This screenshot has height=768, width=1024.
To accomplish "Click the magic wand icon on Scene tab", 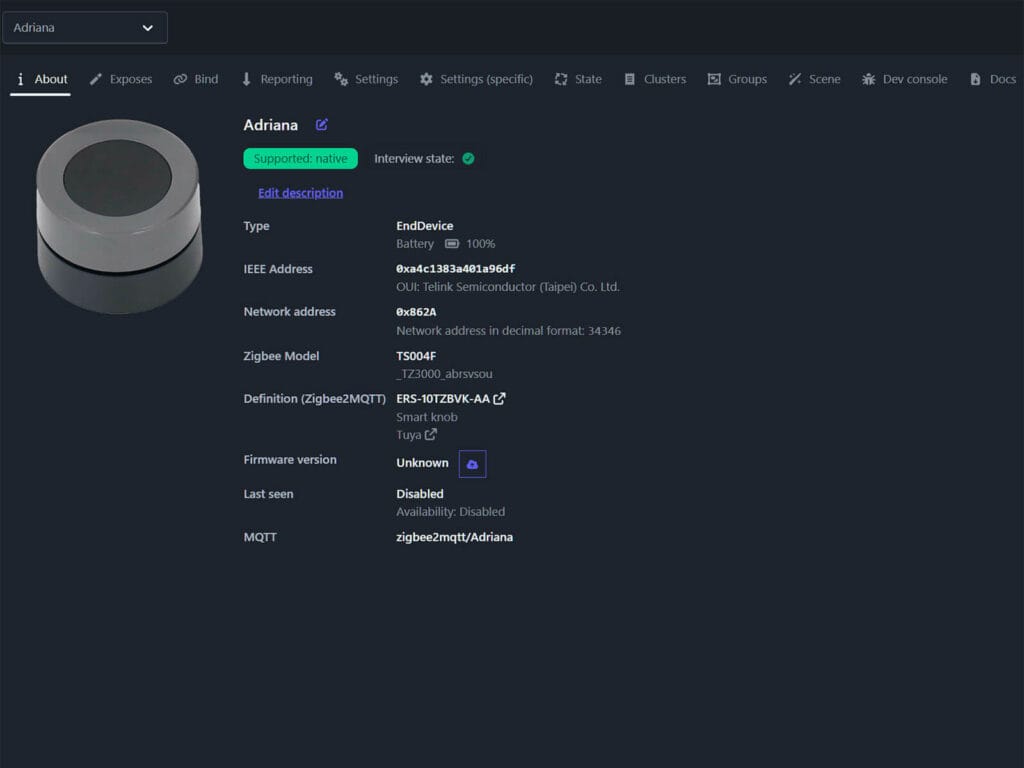I will (x=795, y=79).
